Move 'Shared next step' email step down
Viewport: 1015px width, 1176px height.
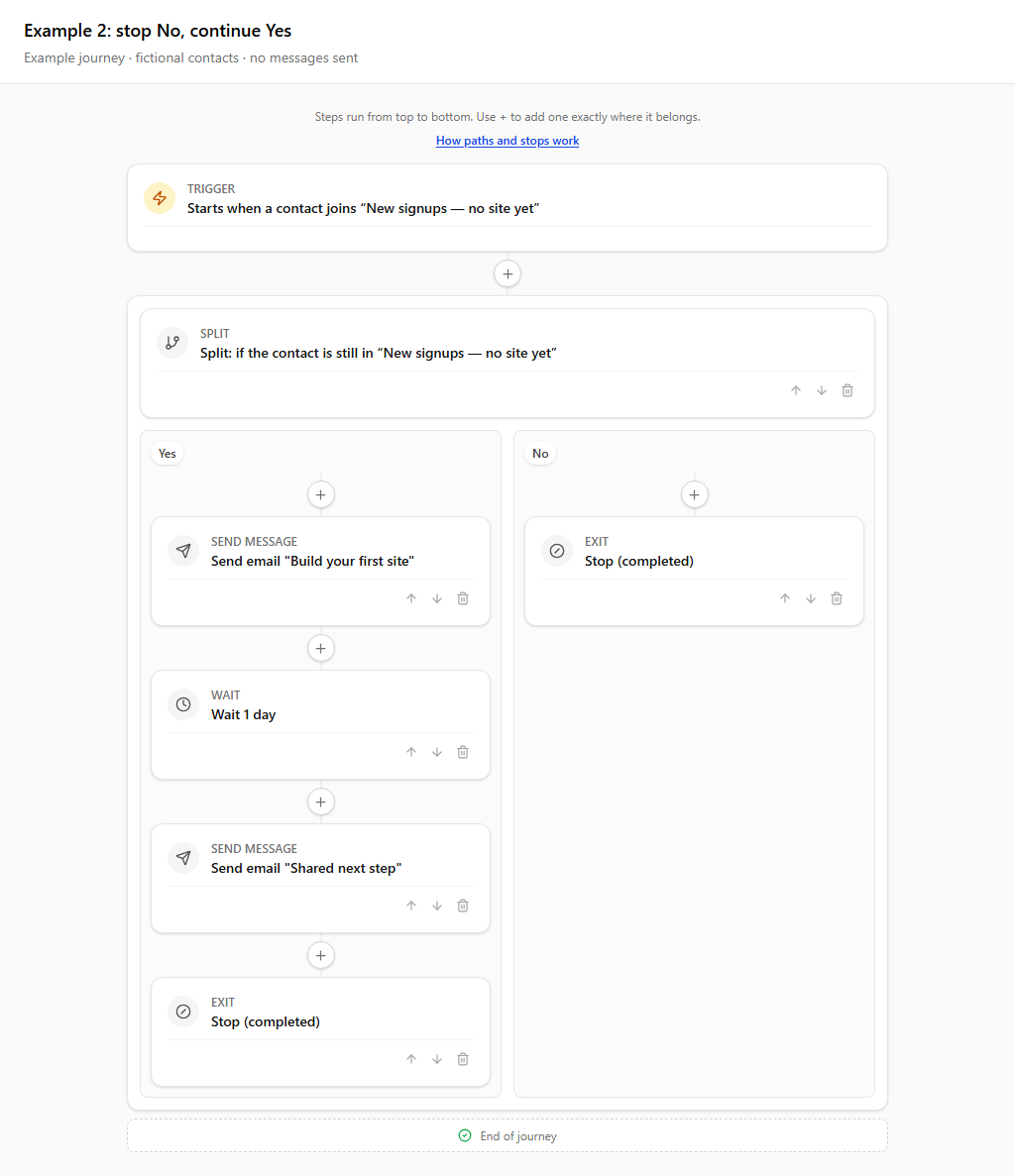436,906
